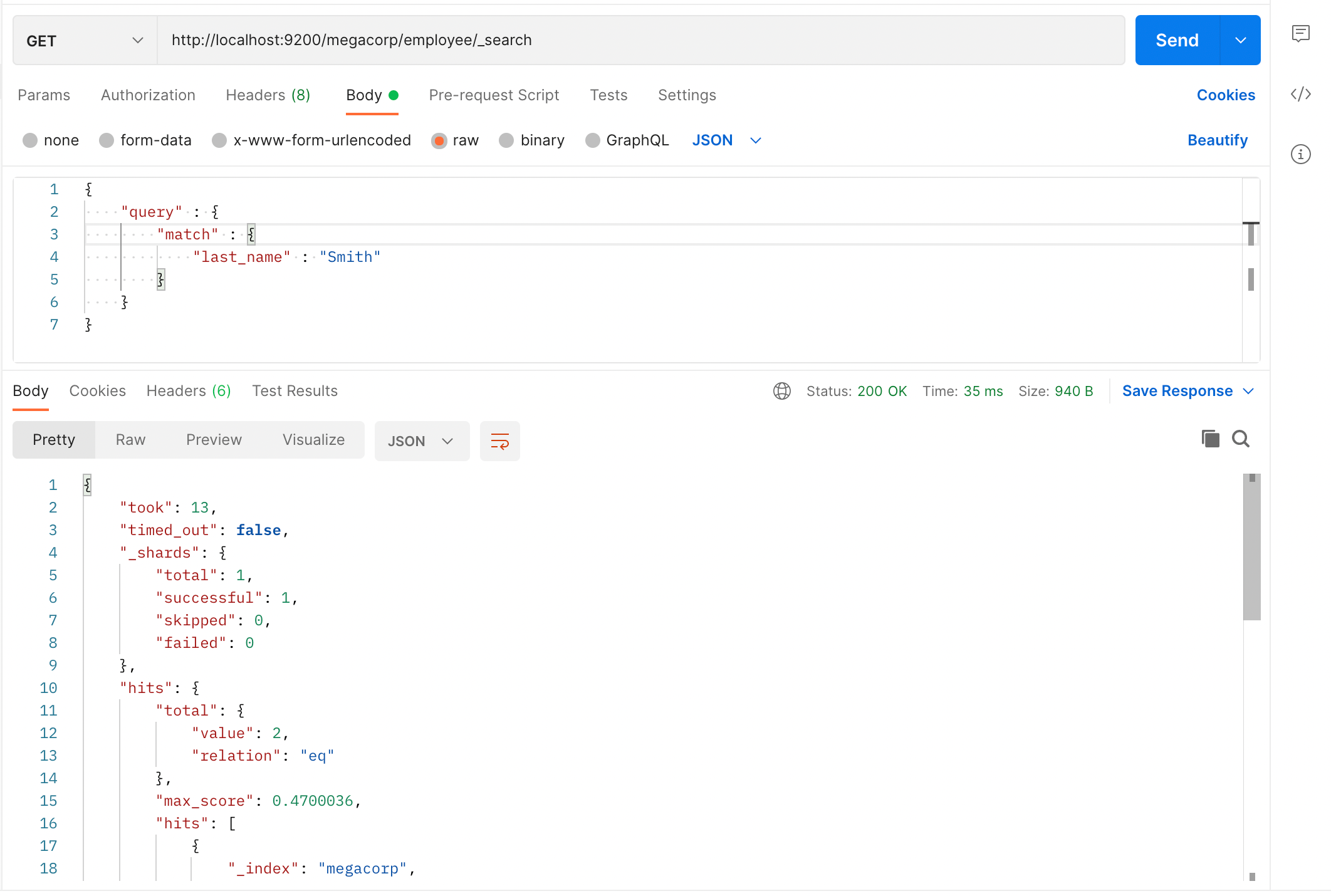Screen dimensions: 1331x896
Task: Open the code snippet icon
Action: [x=1300, y=94]
